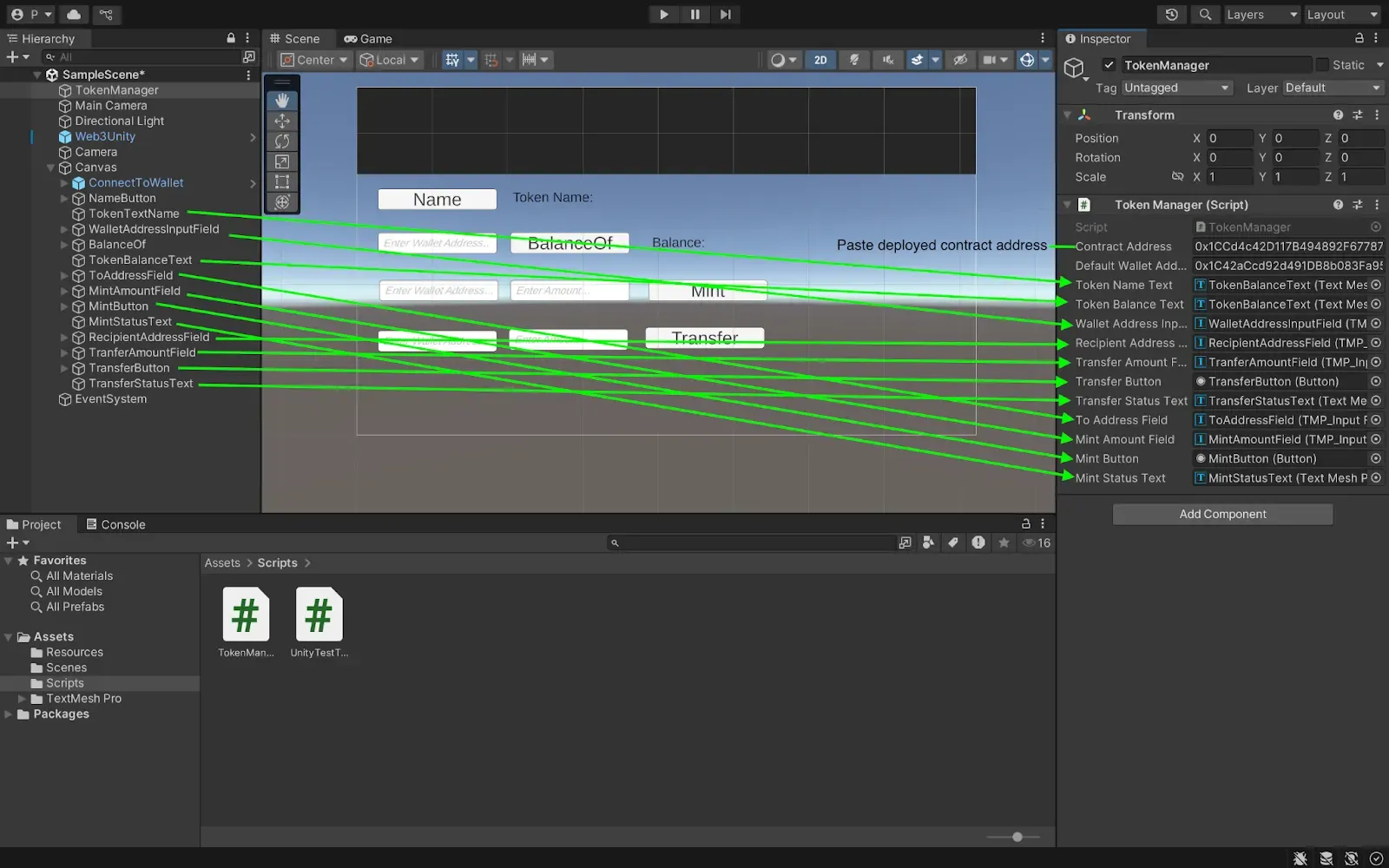Uncheck the TokenManager active checkbox
The width and height of the screenshot is (1389, 868).
1109,65
